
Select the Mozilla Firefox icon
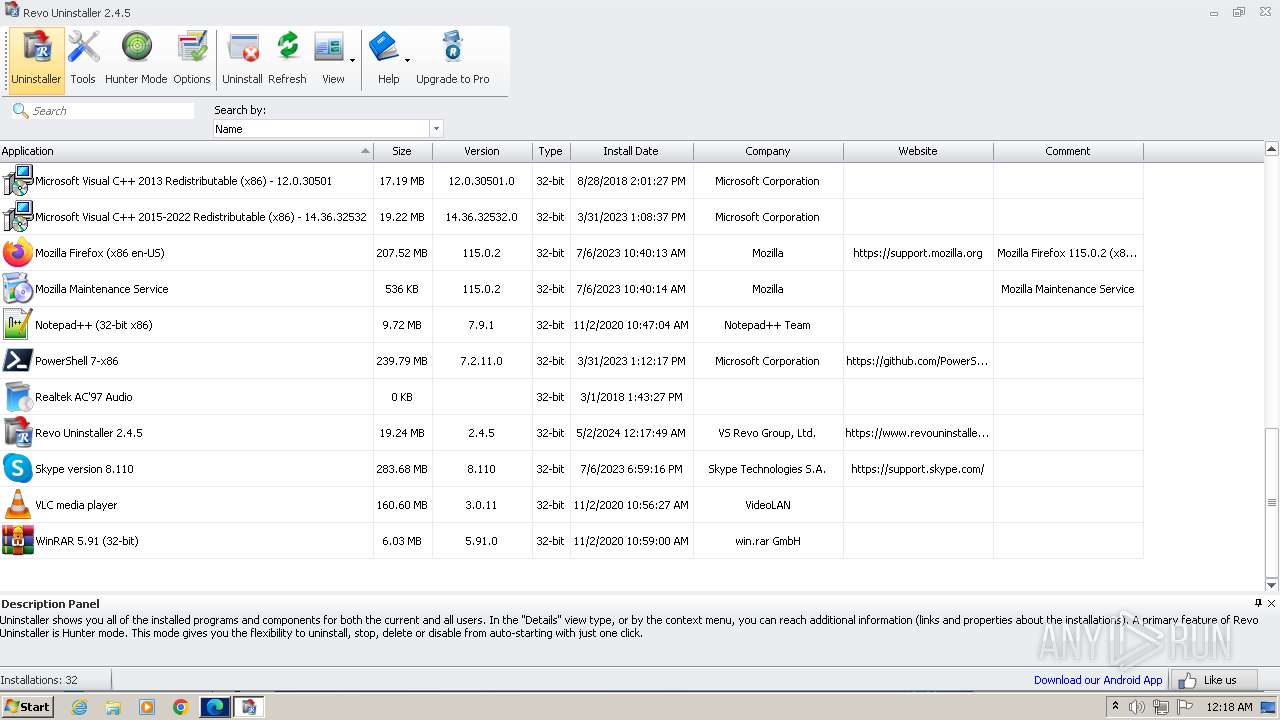point(17,253)
